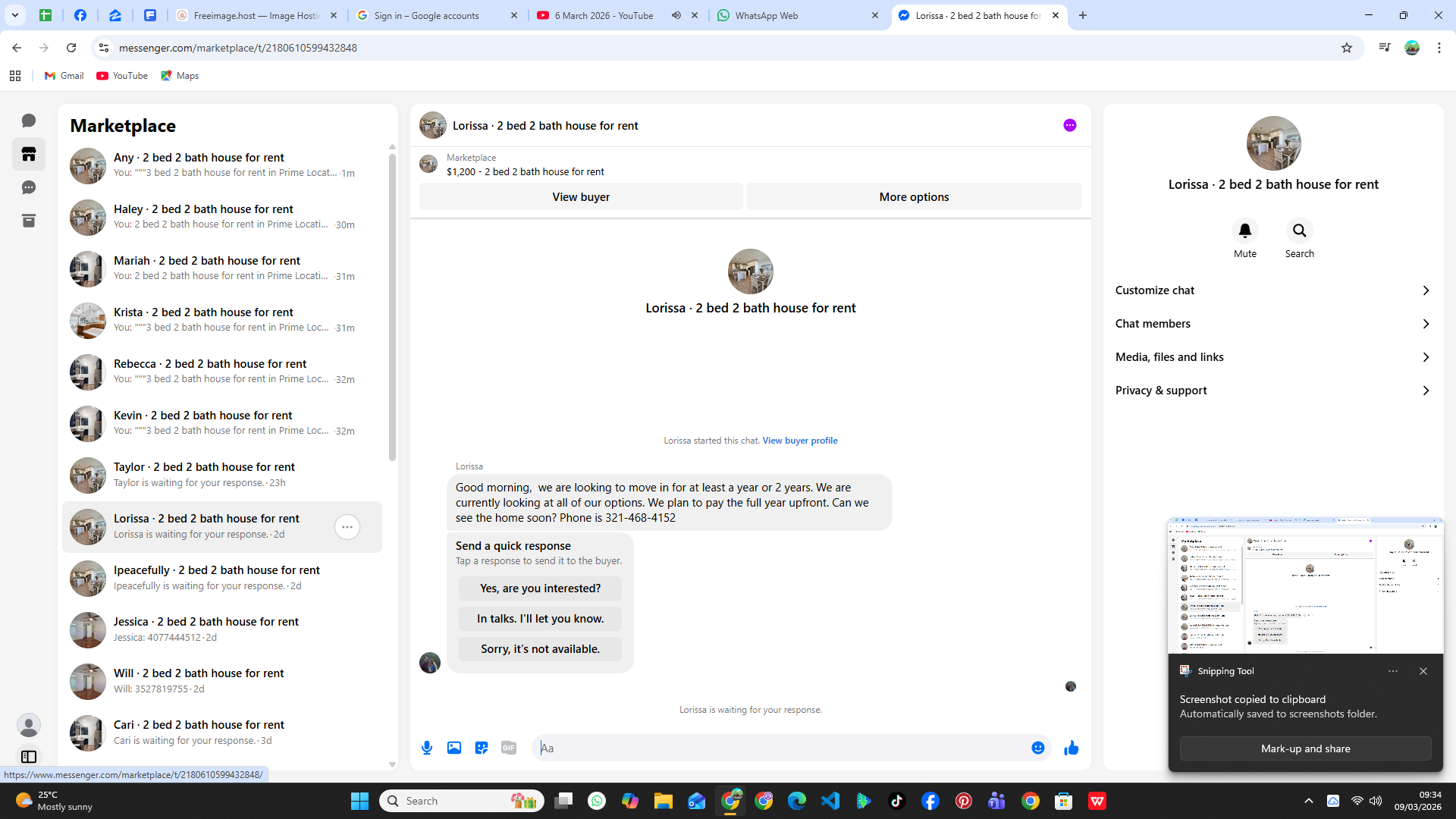The image size is (1456, 819).
Task: Open options menu for Lorissa conversation
Action: 347,527
